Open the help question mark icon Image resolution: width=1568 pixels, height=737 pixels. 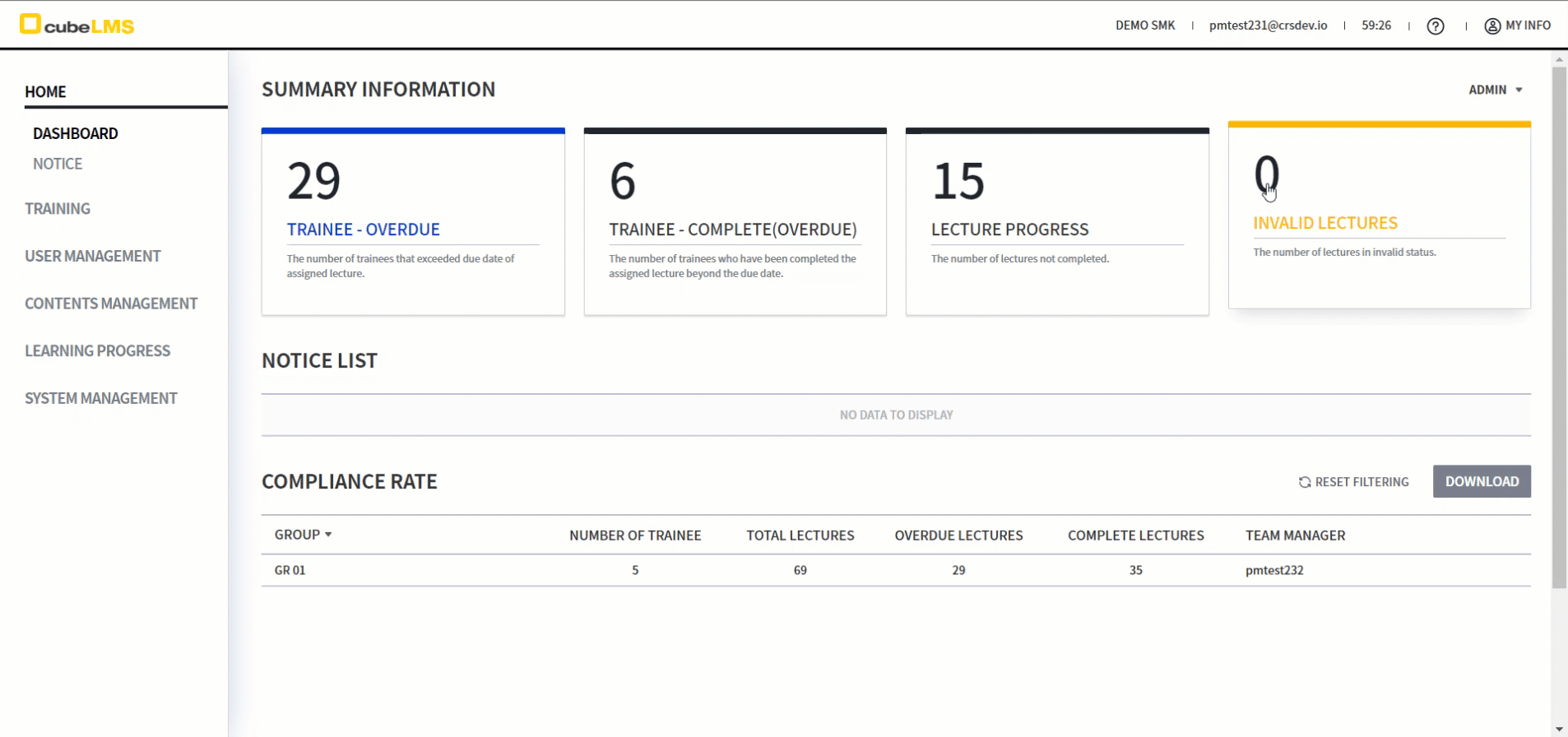click(1436, 26)
